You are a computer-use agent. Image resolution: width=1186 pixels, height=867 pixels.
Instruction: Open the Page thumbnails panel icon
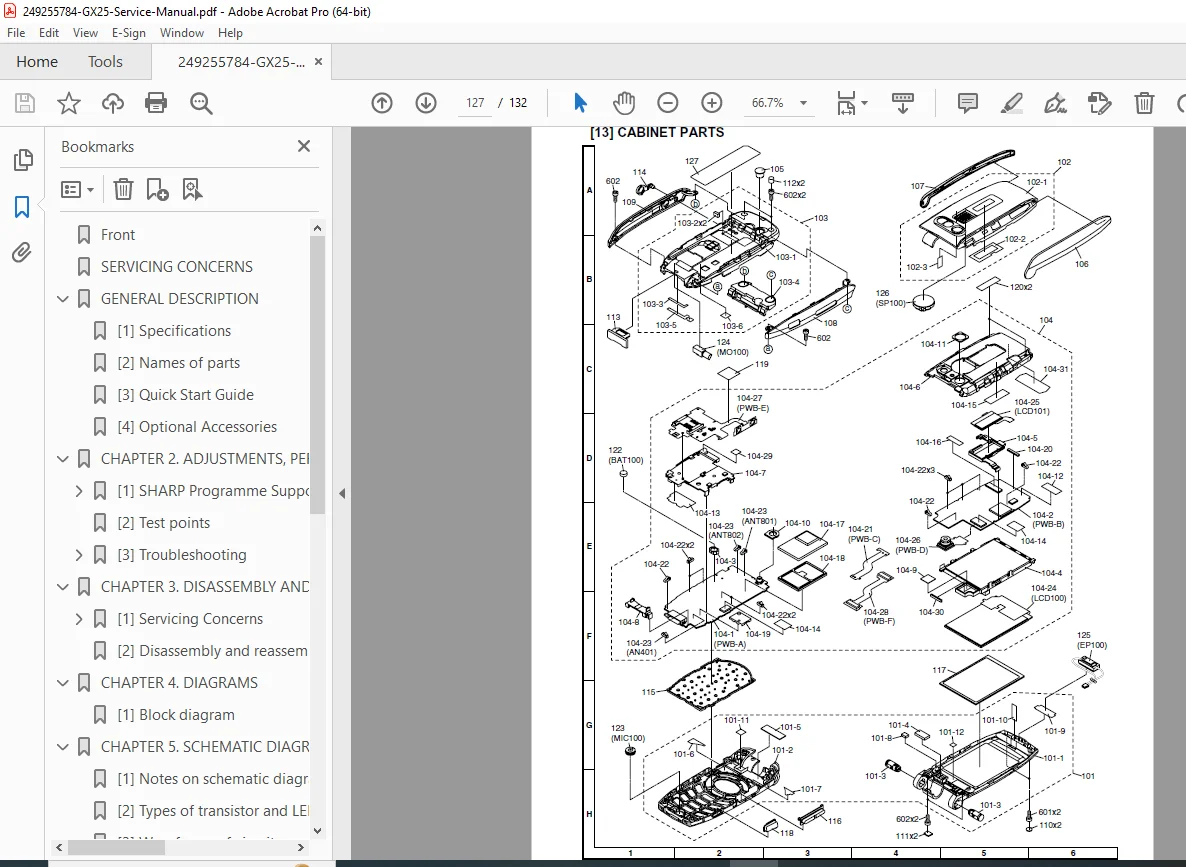click(23, 160)
